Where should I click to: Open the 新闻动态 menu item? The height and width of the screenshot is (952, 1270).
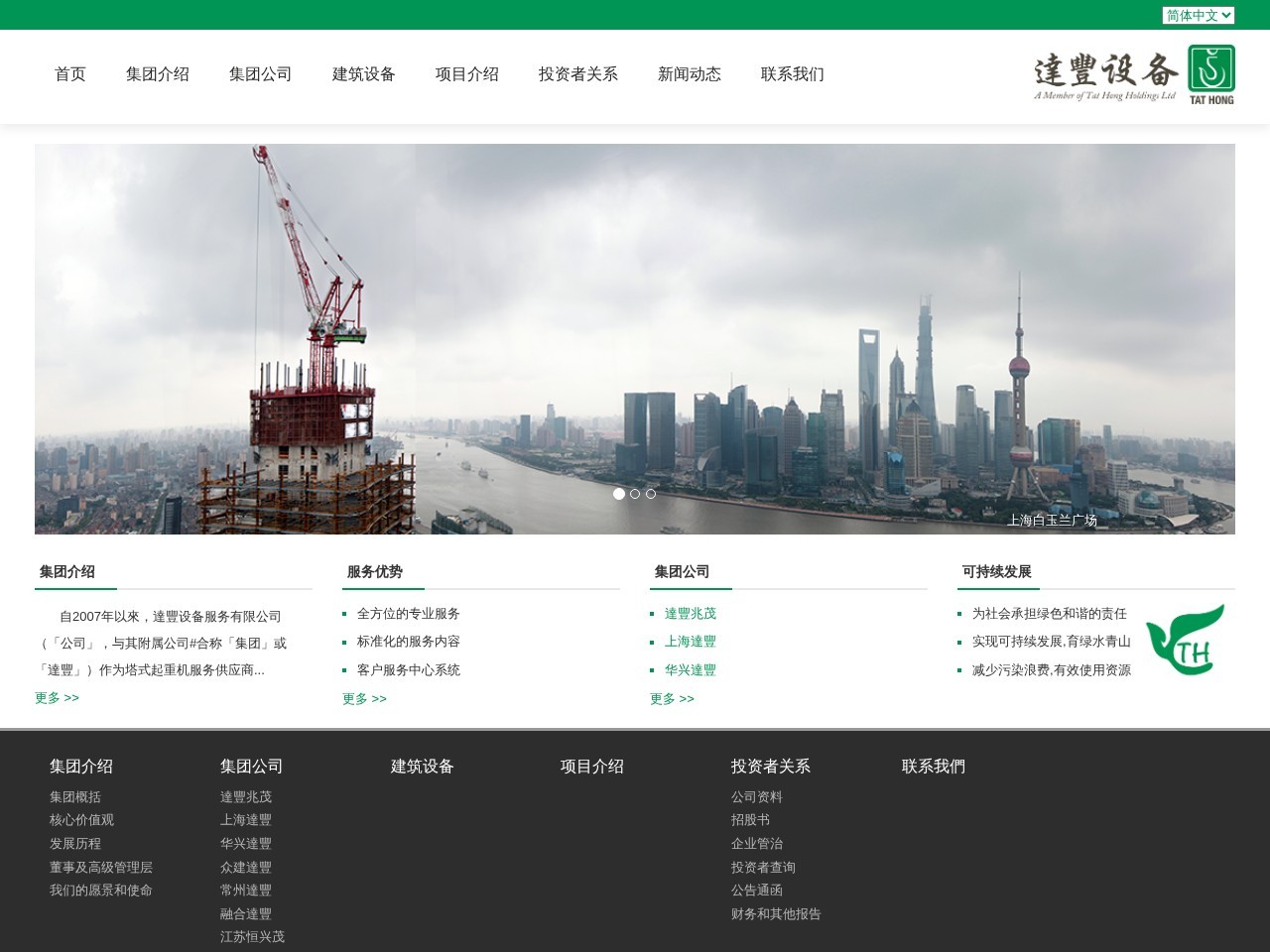click(x=689, y=74)
